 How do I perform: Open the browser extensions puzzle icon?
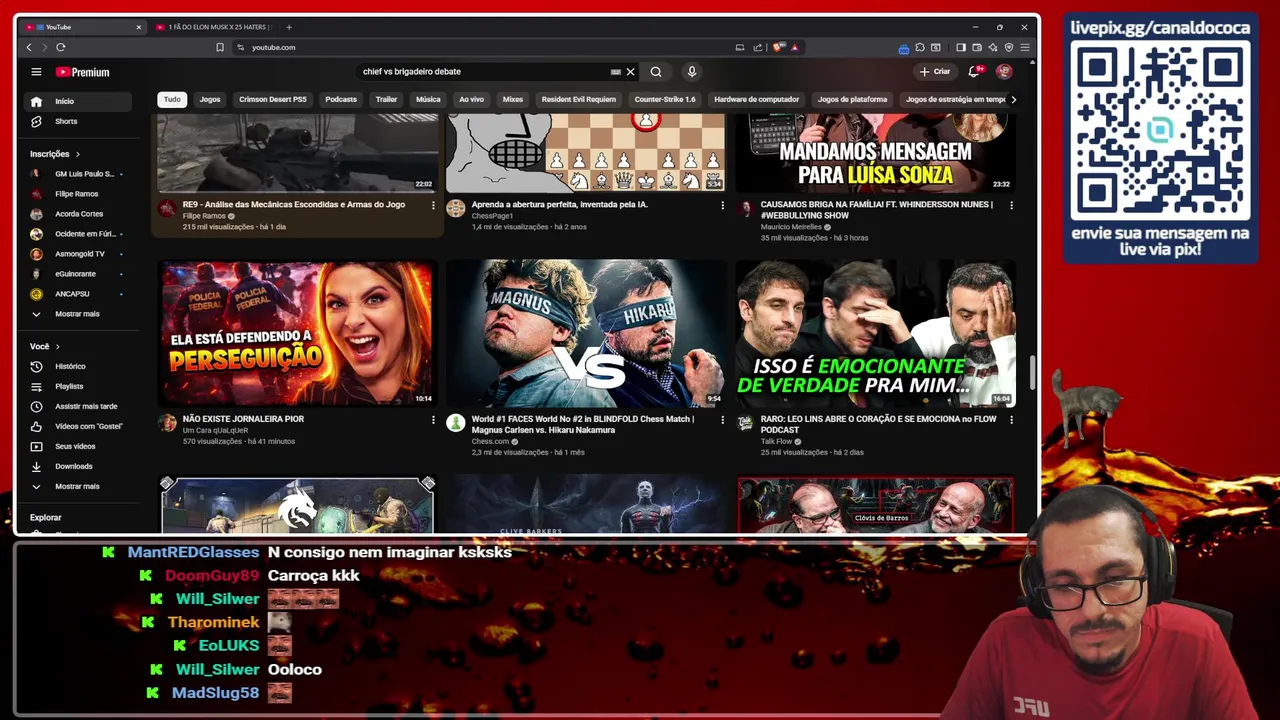(x=920, y=47)
